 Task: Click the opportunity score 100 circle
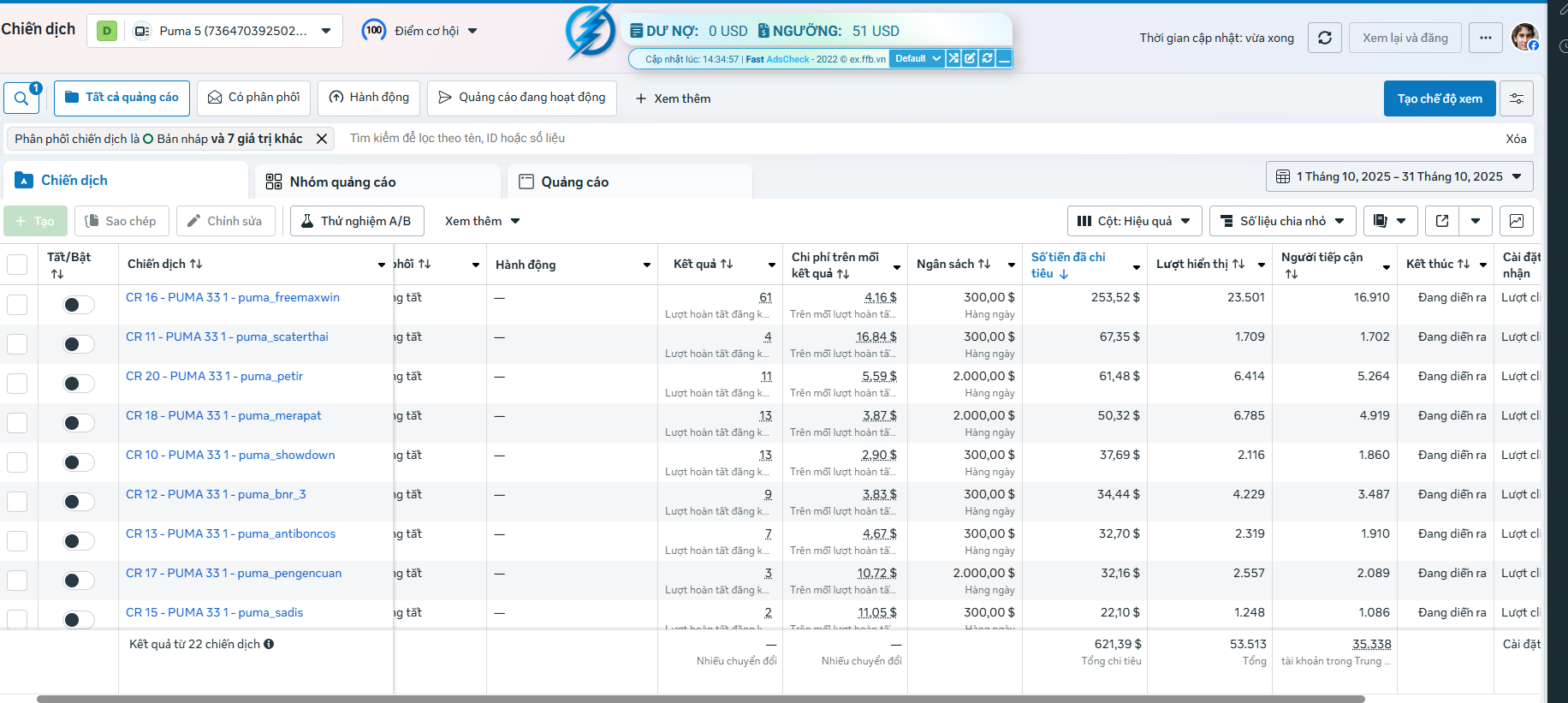[374, 31]
